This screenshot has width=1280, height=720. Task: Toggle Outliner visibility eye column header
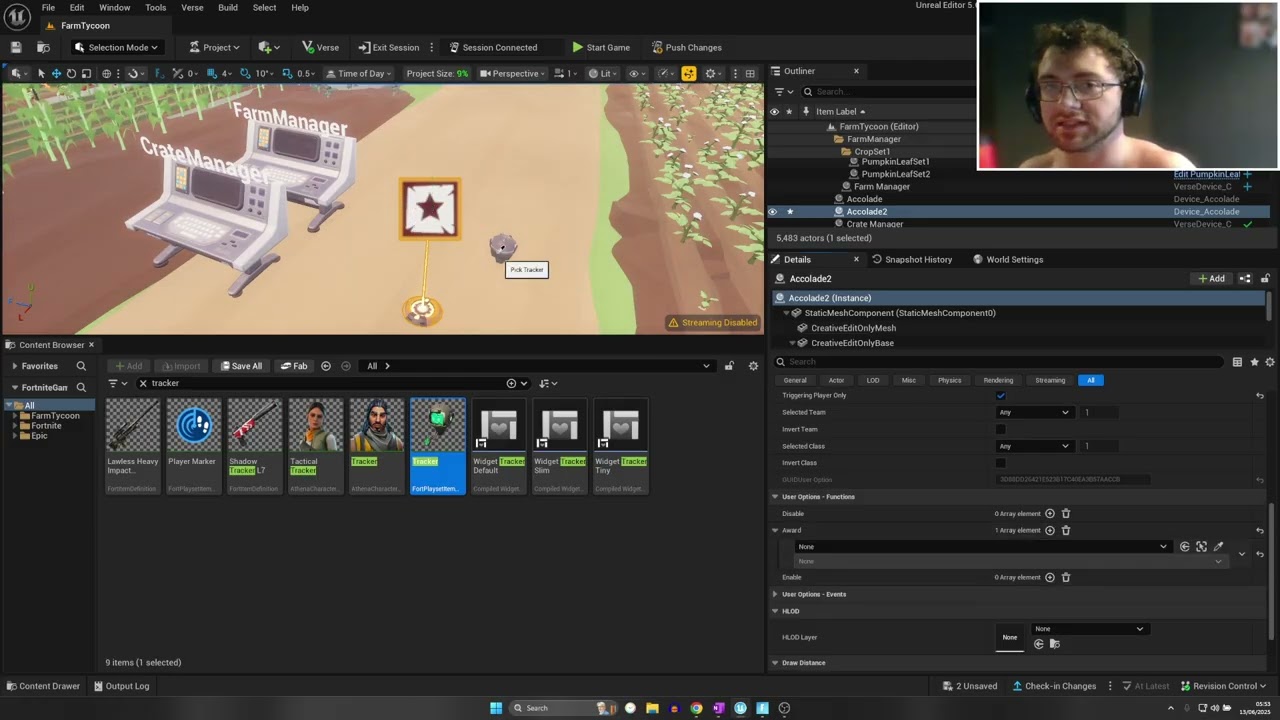773,112
